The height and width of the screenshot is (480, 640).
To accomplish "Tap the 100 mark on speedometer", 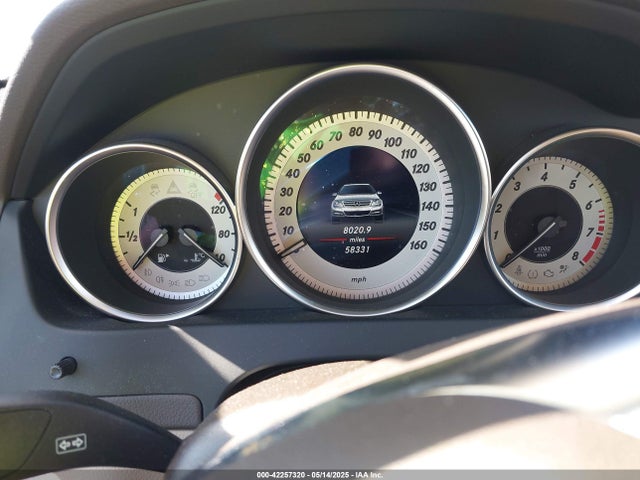I will pos(393,142).
